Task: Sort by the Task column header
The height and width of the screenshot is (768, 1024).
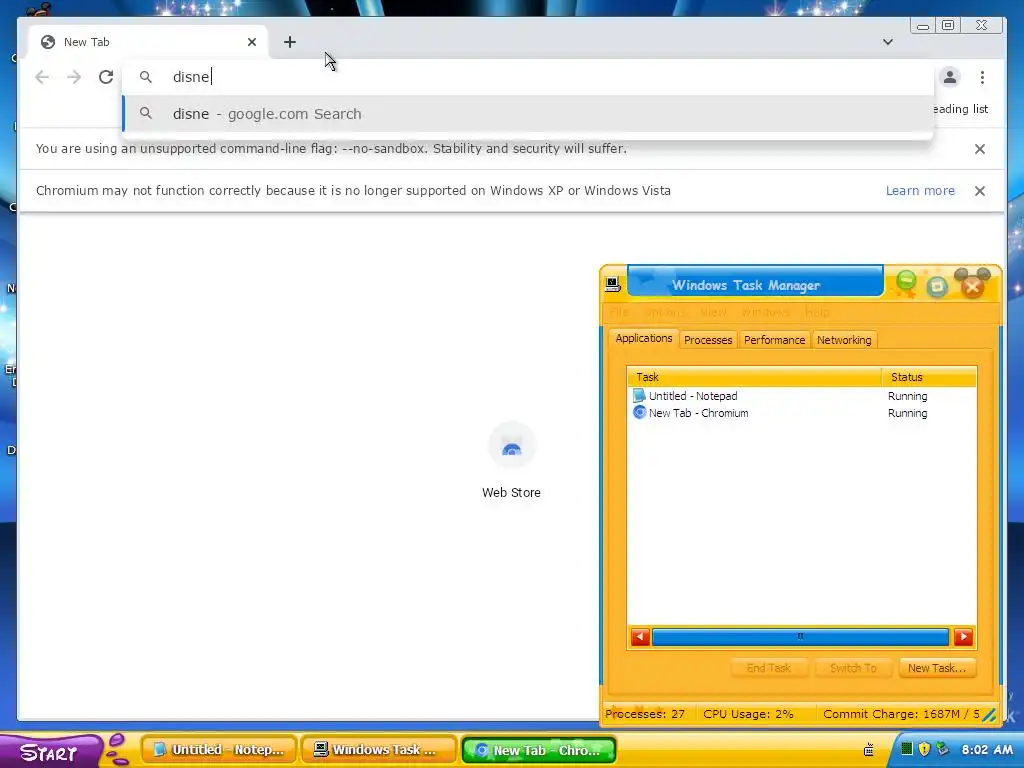Action: (754, 377)
